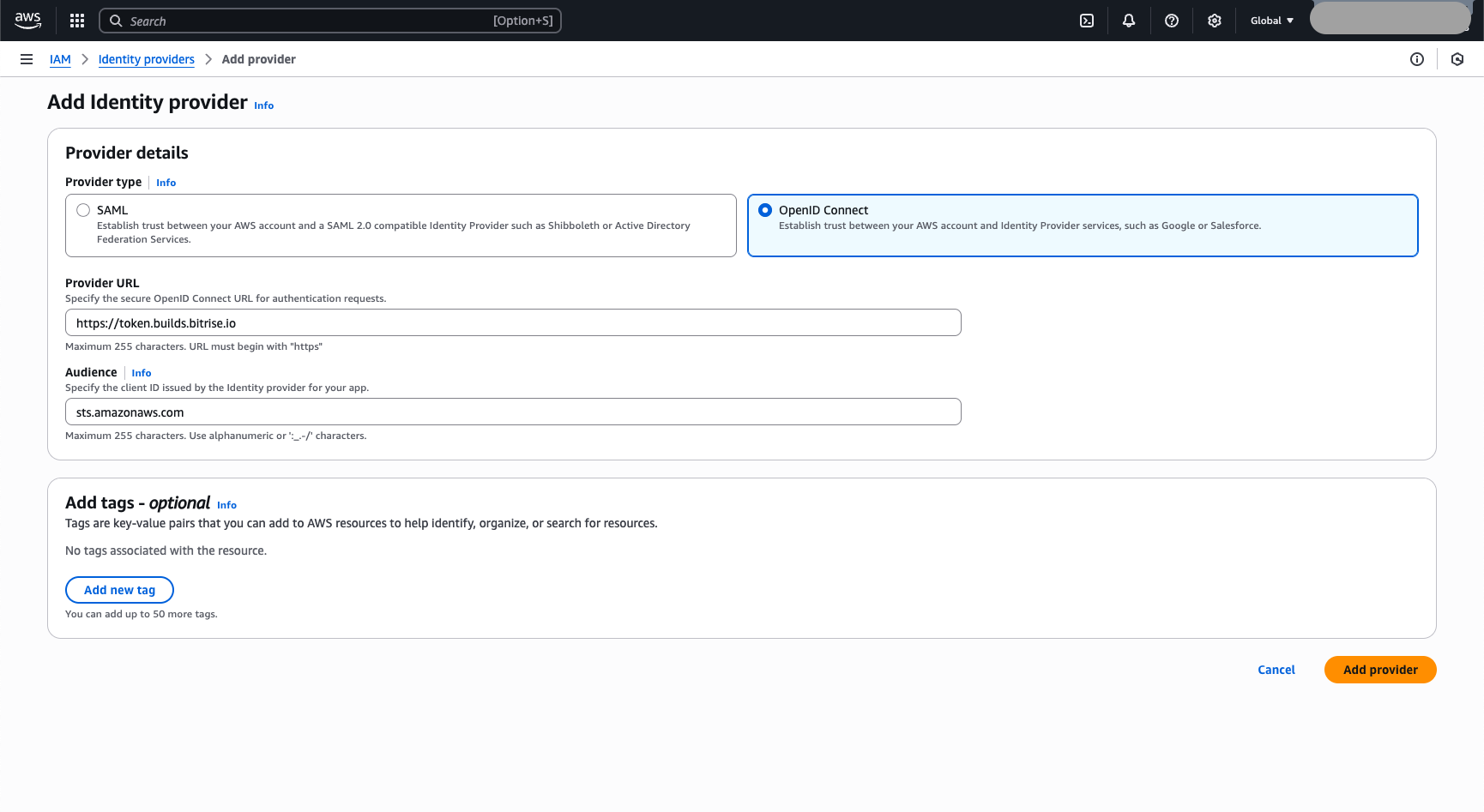Open the IAM breadcrumb link
This screenshot has height=812, width=1484.
(60, 59)
